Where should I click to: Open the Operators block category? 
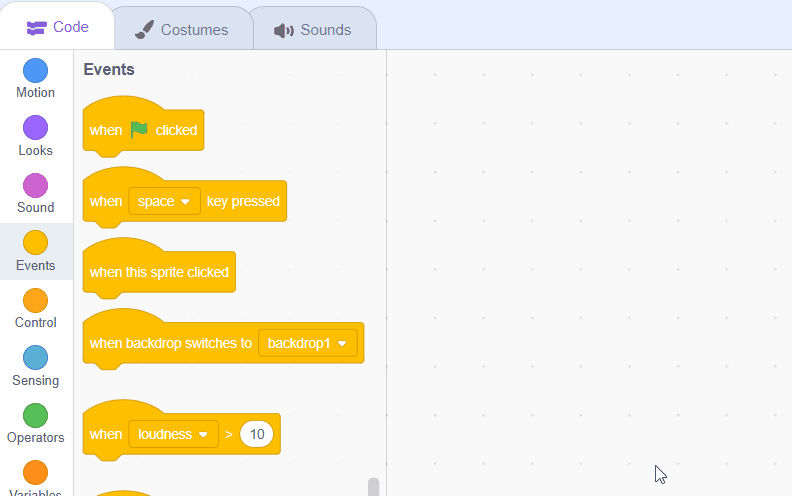click(x=35, y=415)
